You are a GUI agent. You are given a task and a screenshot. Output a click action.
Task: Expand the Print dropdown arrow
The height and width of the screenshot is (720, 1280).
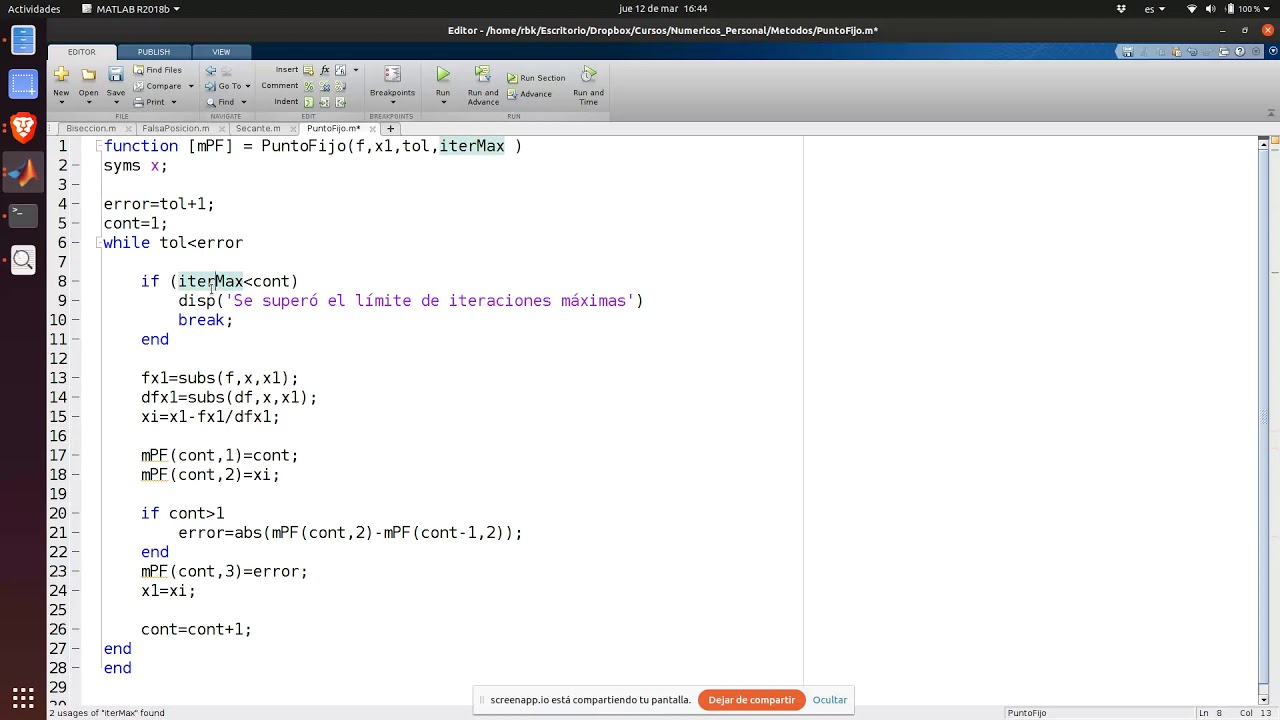(x=173, y=102)
